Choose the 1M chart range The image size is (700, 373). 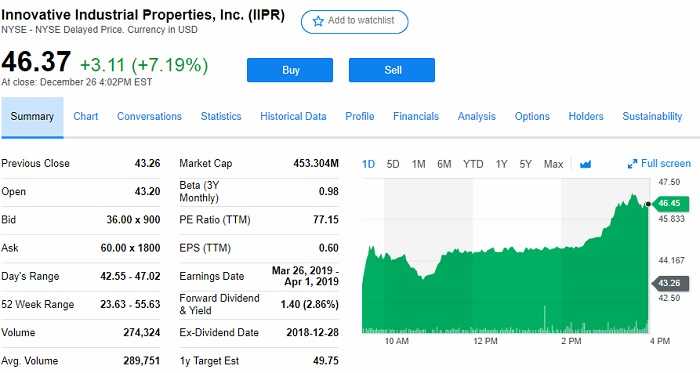[418, 164]
